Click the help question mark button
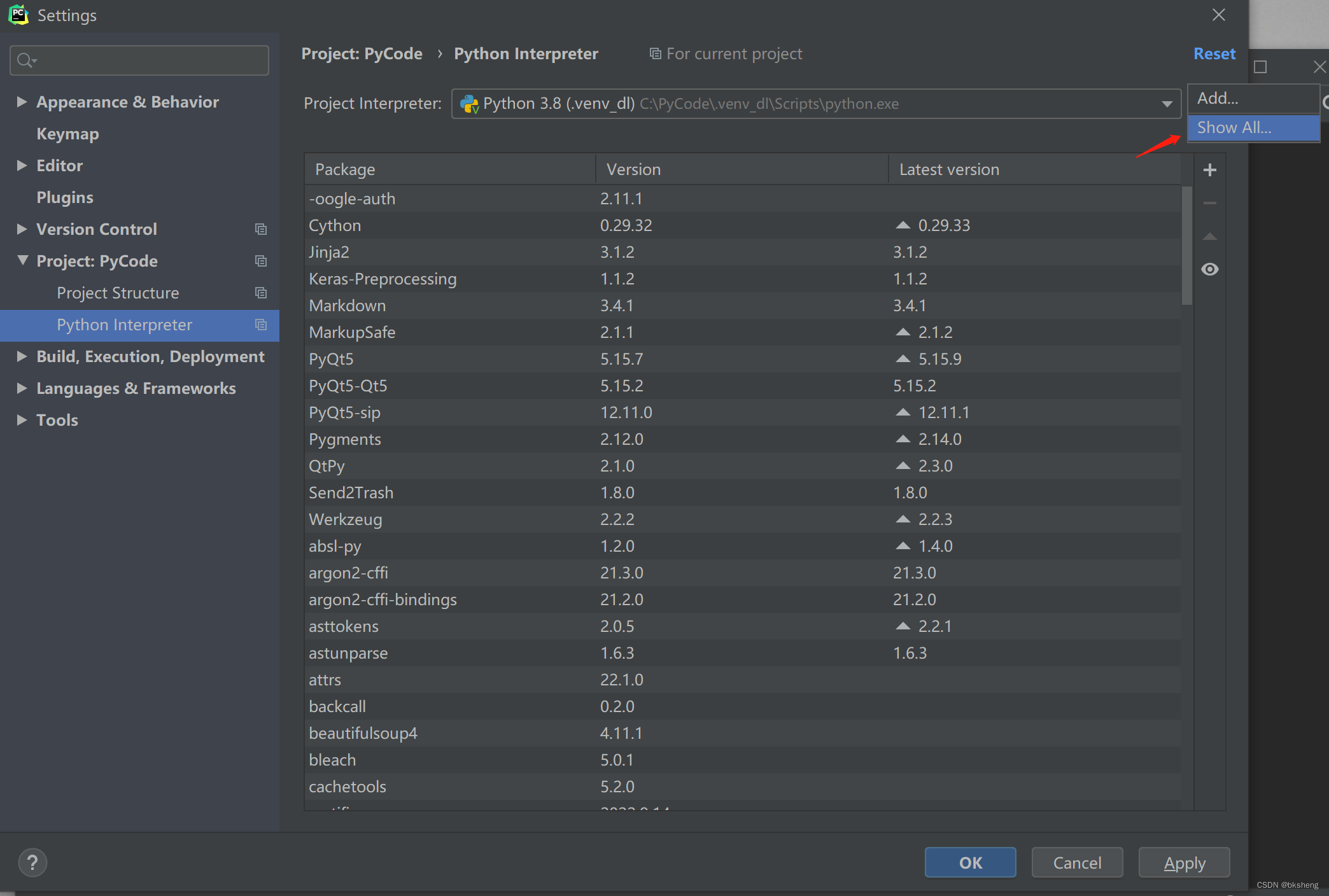This screenshot has width=1329, height=896. (32, 863)
